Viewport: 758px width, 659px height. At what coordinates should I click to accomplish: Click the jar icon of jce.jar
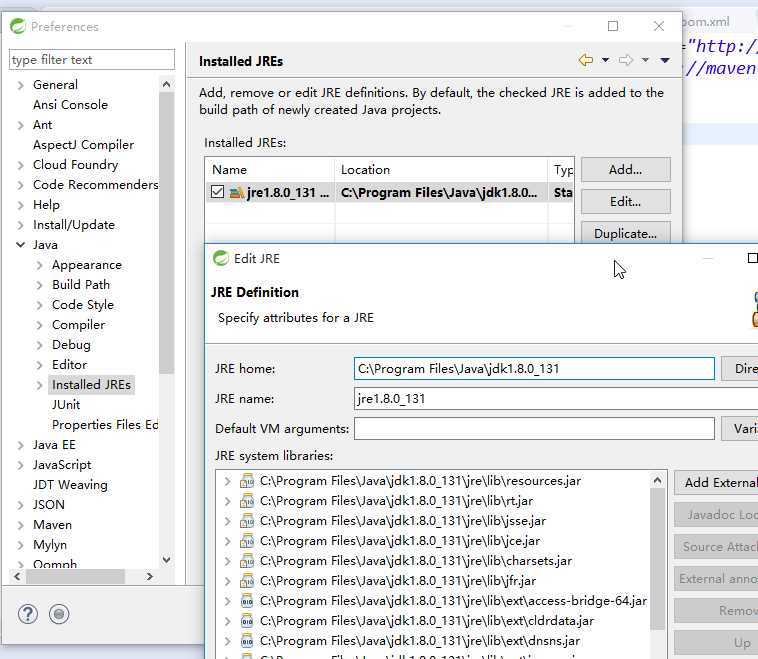click(247, 541)
